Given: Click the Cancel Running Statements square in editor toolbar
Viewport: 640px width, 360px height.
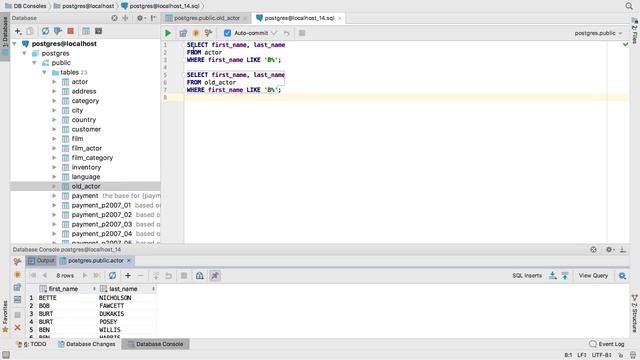Looking at the screenshot, I should (x=302, y=33).
